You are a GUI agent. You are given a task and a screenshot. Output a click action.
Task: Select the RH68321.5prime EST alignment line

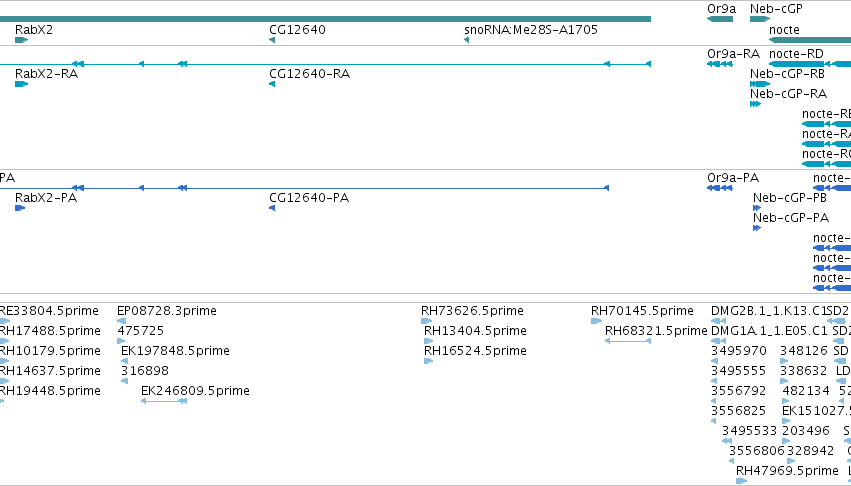628,341
